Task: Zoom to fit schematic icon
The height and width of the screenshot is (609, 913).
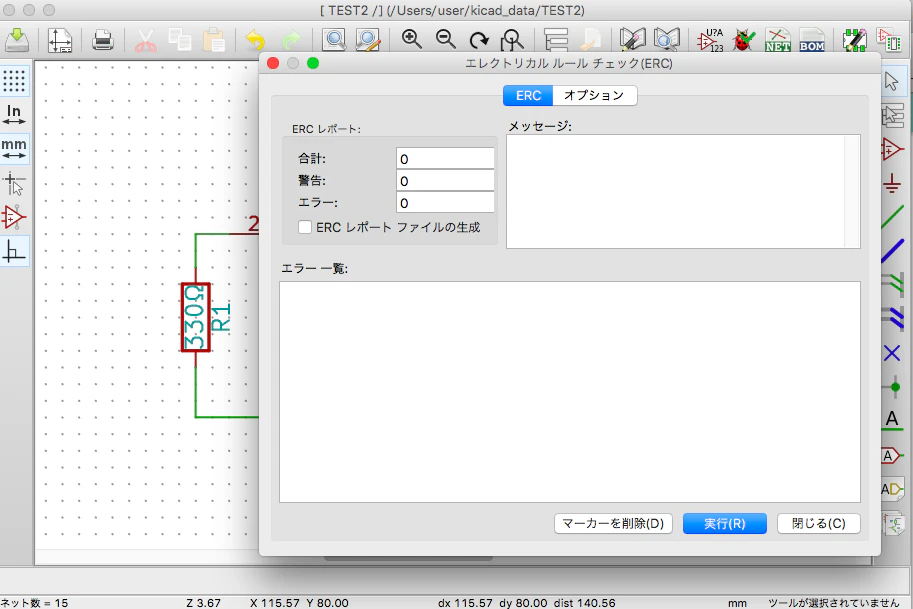Action: click(512, 40)
